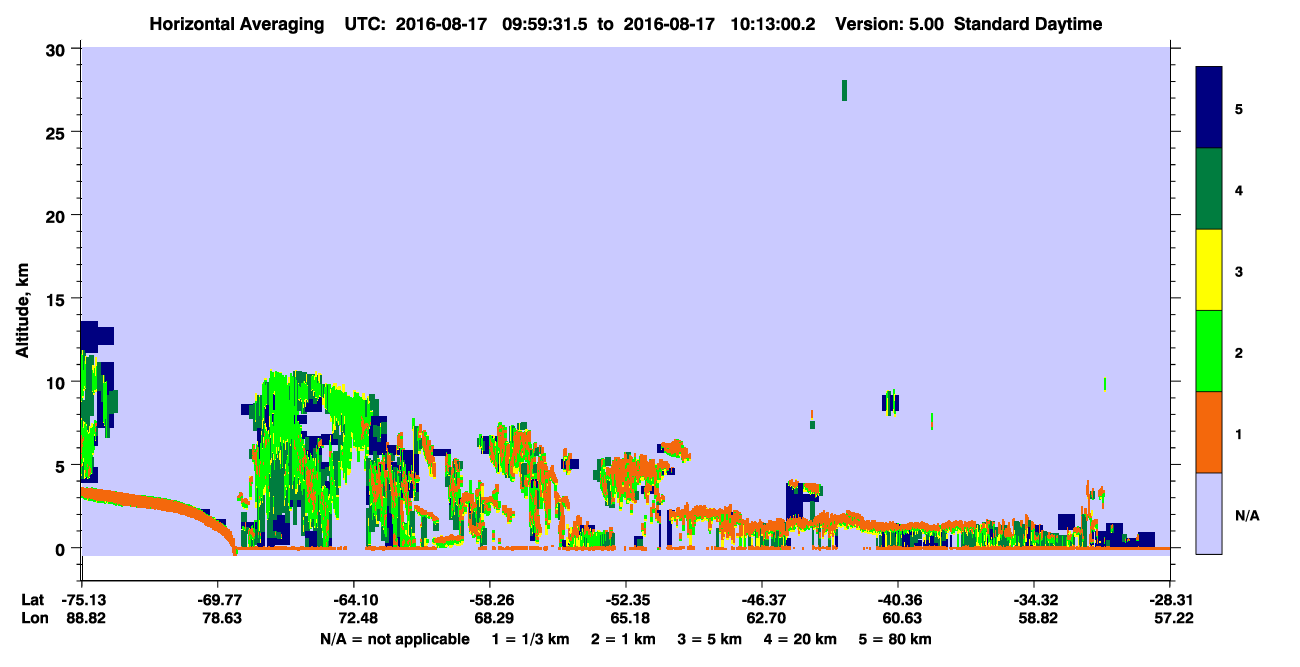Screen dimensions: 1300x667
Task: Click the dark blue colorbar segment labeled 5
Action: coord(1209,107)
